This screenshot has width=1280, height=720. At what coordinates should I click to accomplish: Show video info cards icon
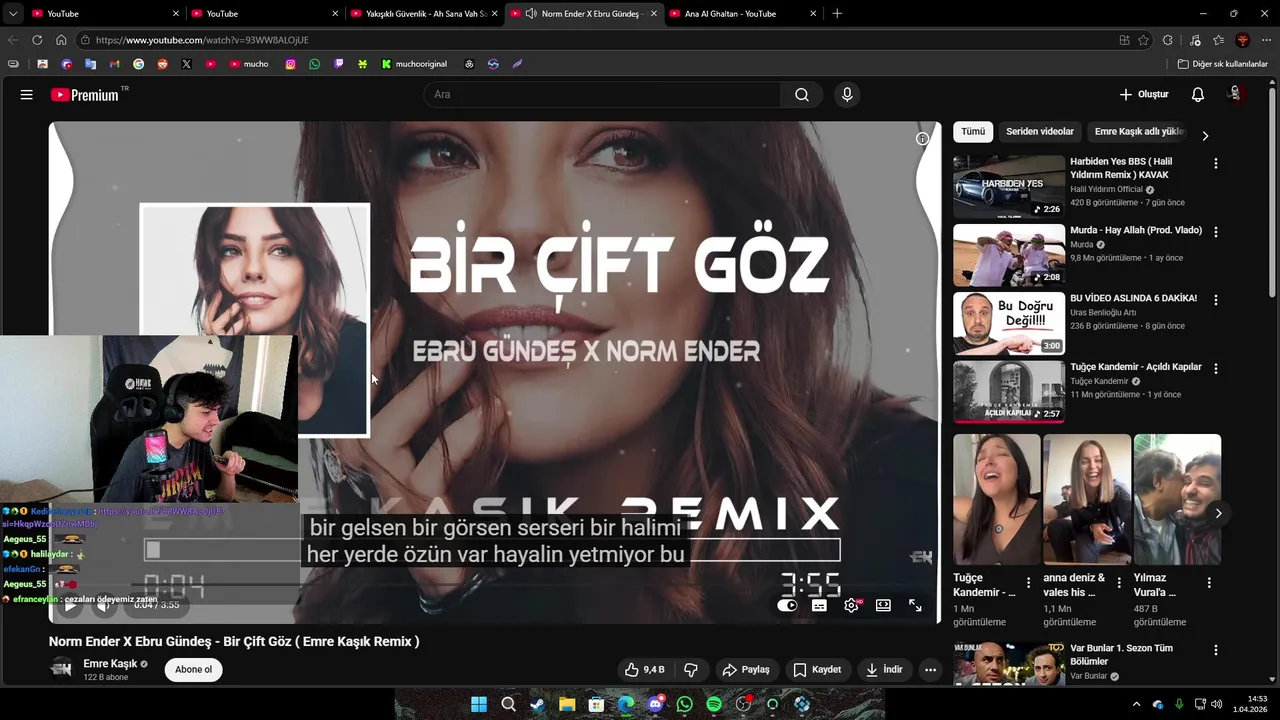click(923, 139)
